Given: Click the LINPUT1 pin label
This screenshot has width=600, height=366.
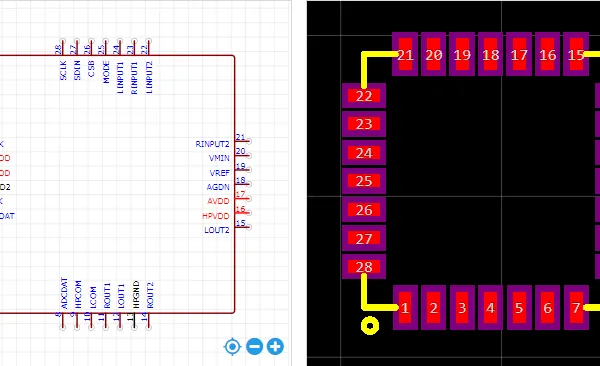Looking at the screenshot, I should pos(120,77).
